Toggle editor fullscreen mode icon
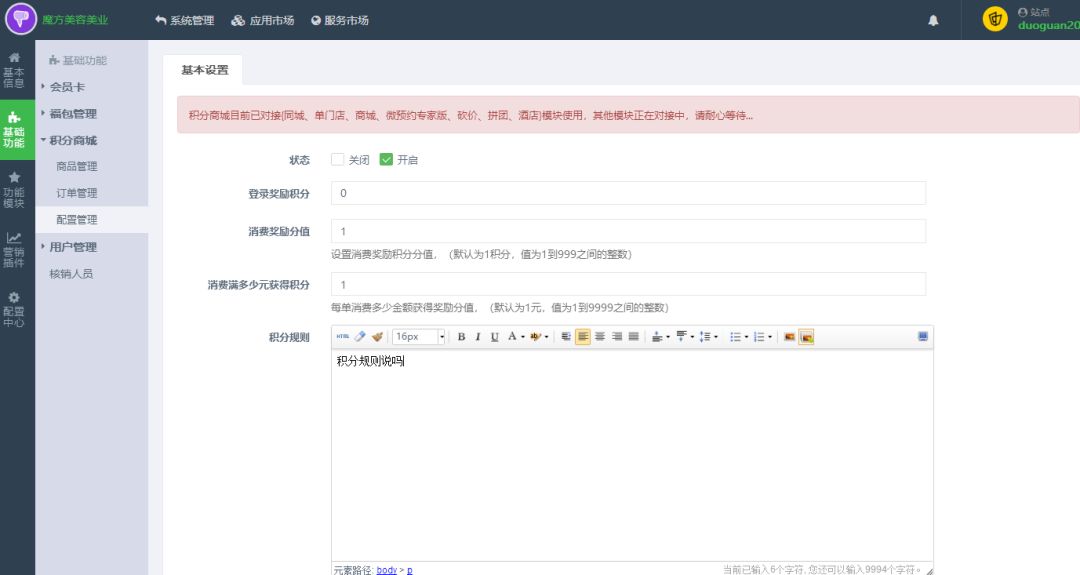 (923, 336)
